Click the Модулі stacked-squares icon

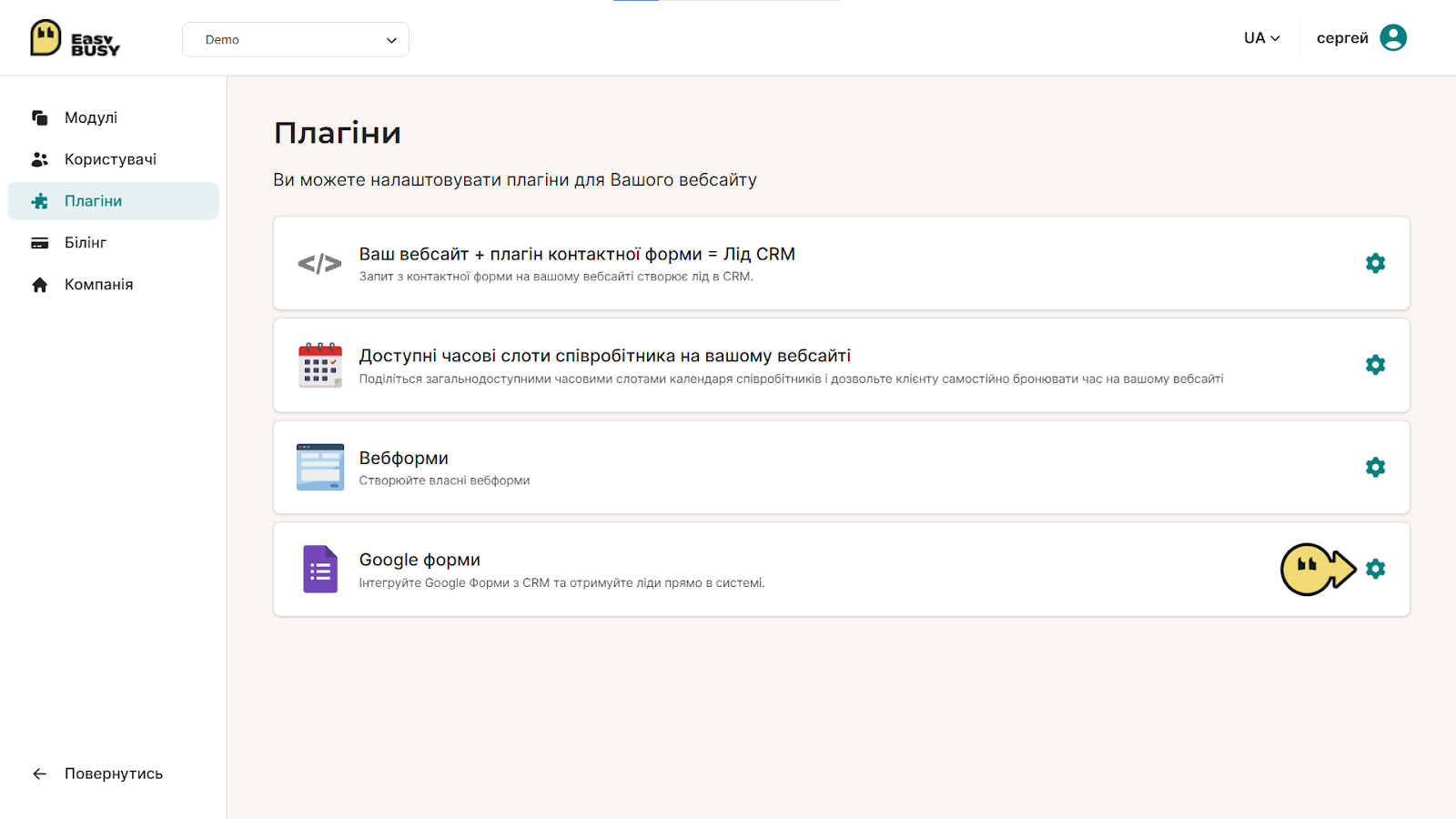pos(39,117)
